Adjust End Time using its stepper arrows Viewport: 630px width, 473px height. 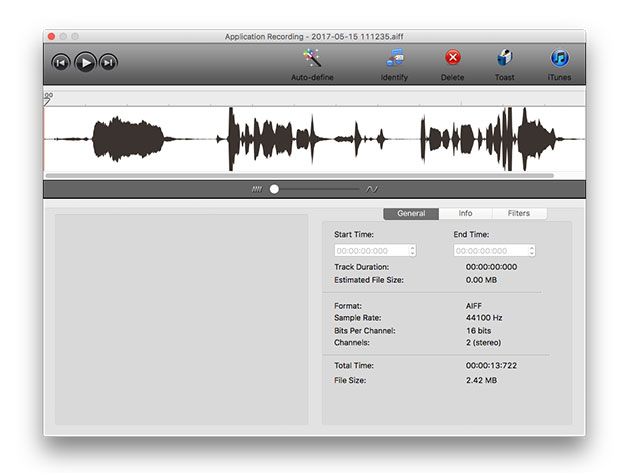(x=532, y=251)
